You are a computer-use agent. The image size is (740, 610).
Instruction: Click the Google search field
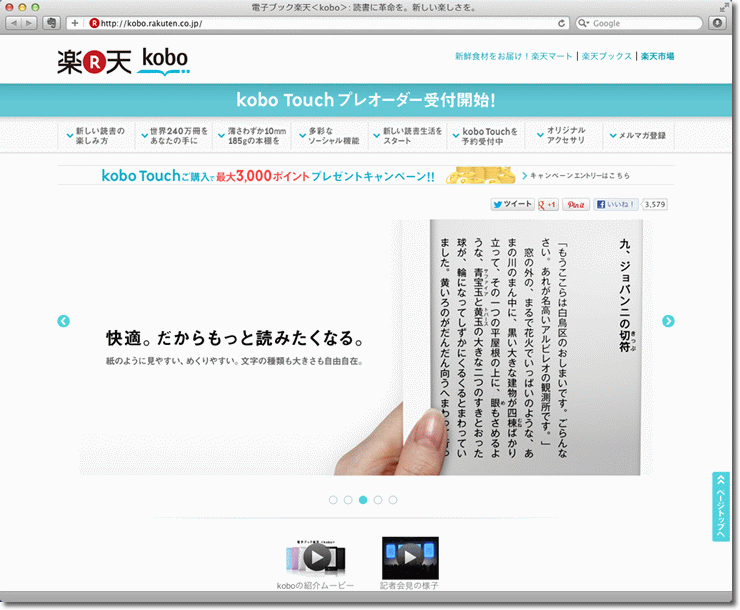coord(639,23)
